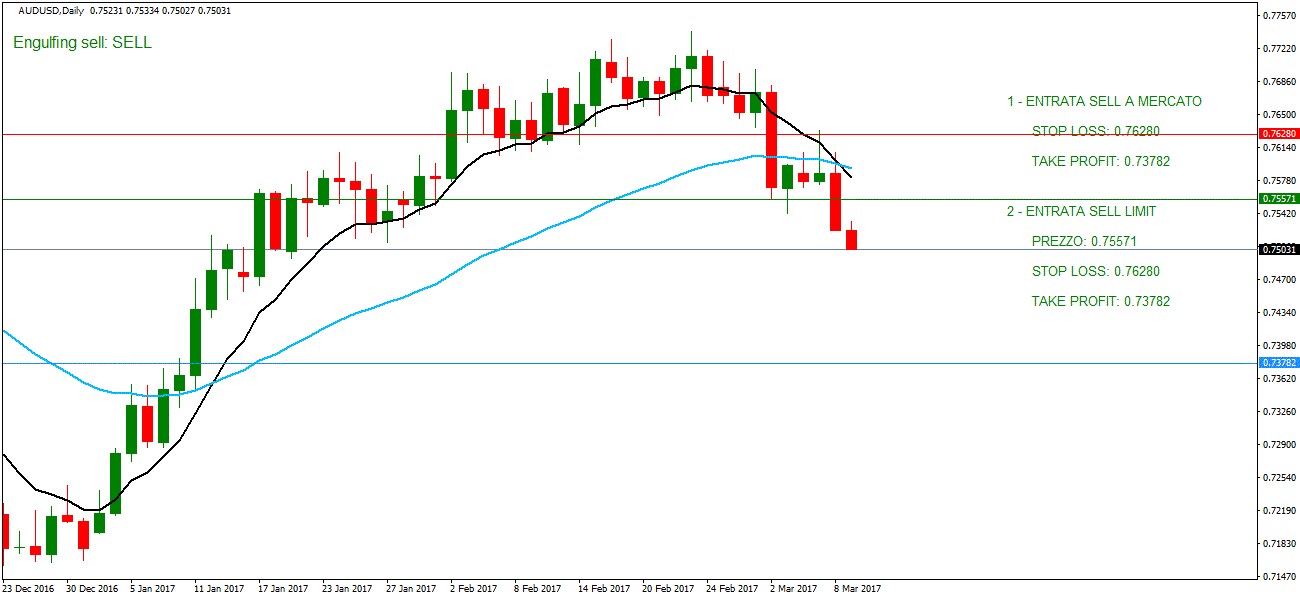Image resolution: width=1300 pixels, height=600 pixels.
Task: Click the 0.72190 price axis label
Action: pyautogui.click(x=1279, y=510)
